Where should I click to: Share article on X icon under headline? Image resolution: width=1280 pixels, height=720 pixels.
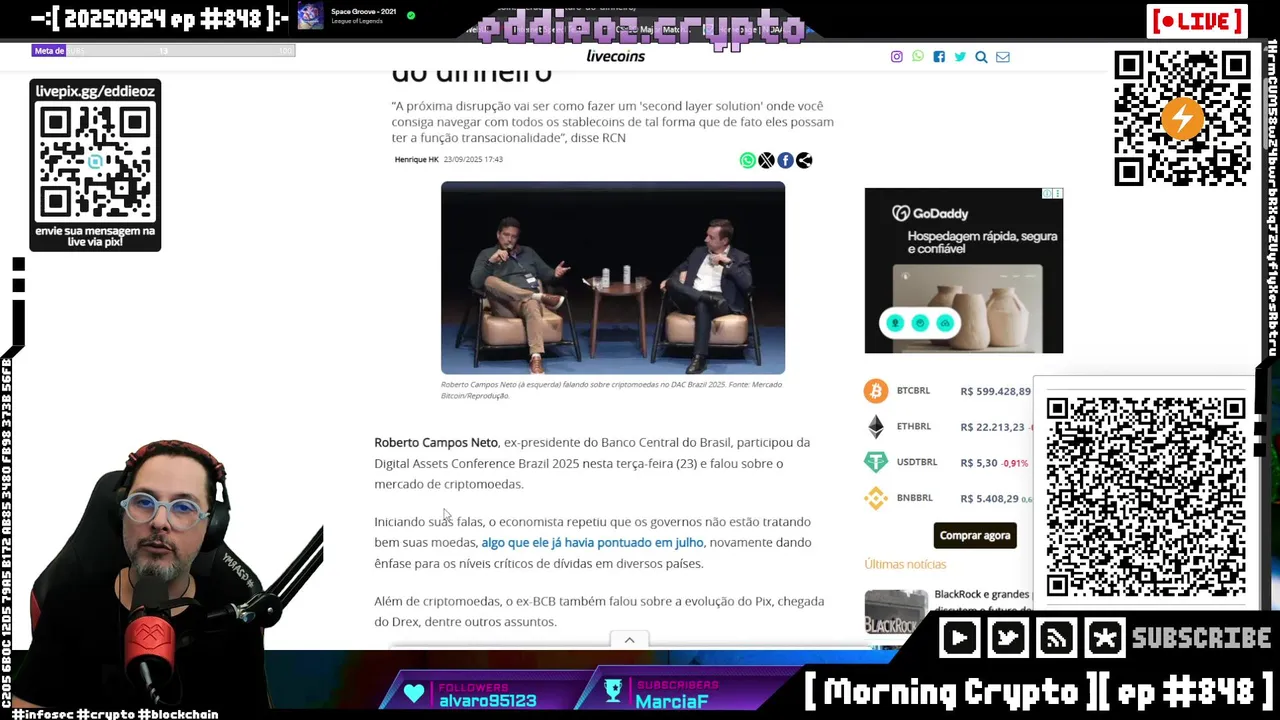click(x=766, y=160)
